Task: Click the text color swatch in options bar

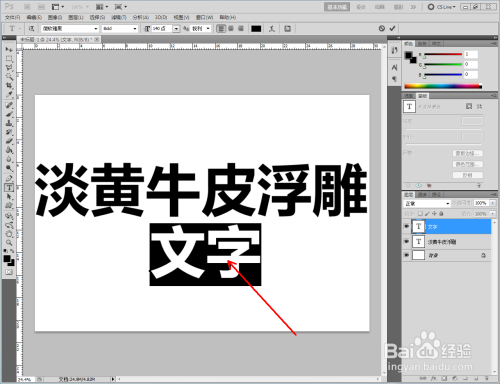Action: coord(256,29)
